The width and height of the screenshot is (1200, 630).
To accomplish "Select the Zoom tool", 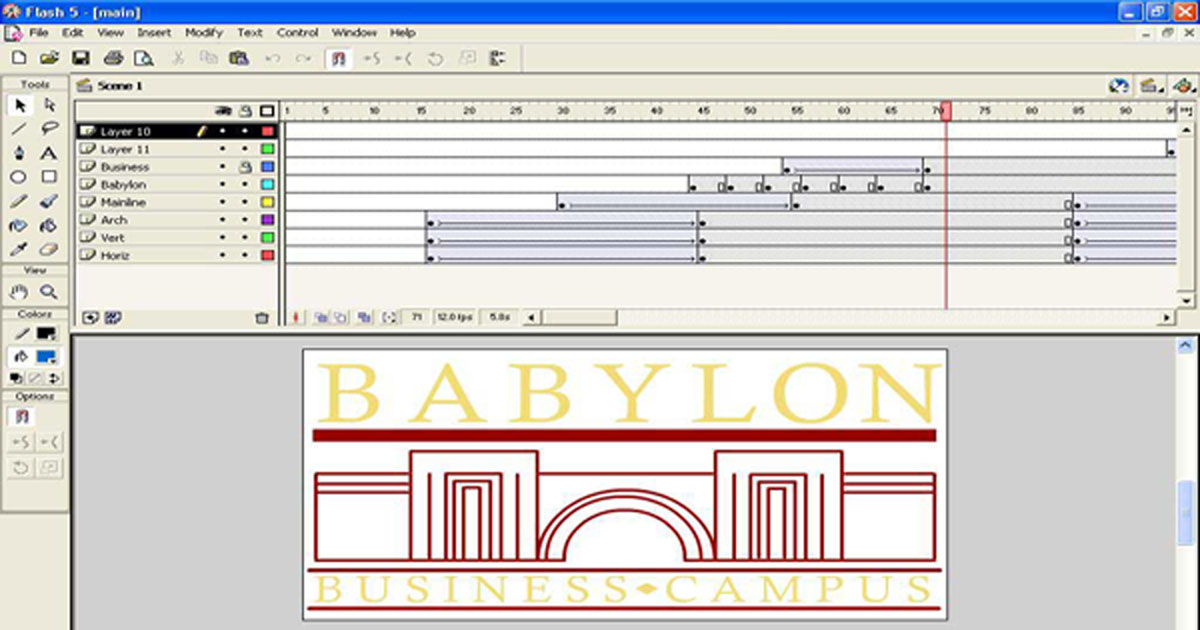I will click(49, 292).
